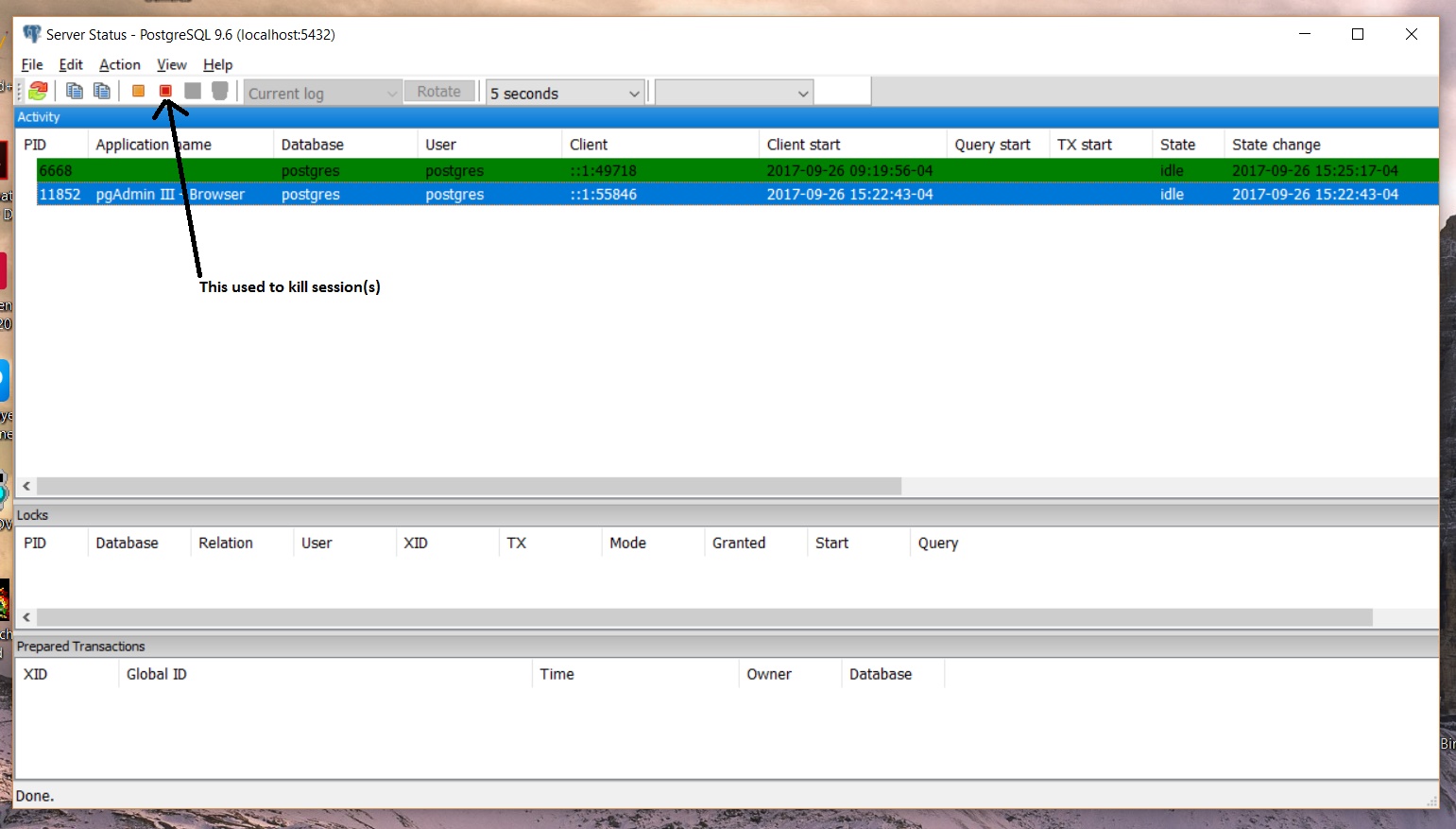Click the copy icon left of the orange square
This screenshot has width=1456, height=829.
tap(101, 92)
